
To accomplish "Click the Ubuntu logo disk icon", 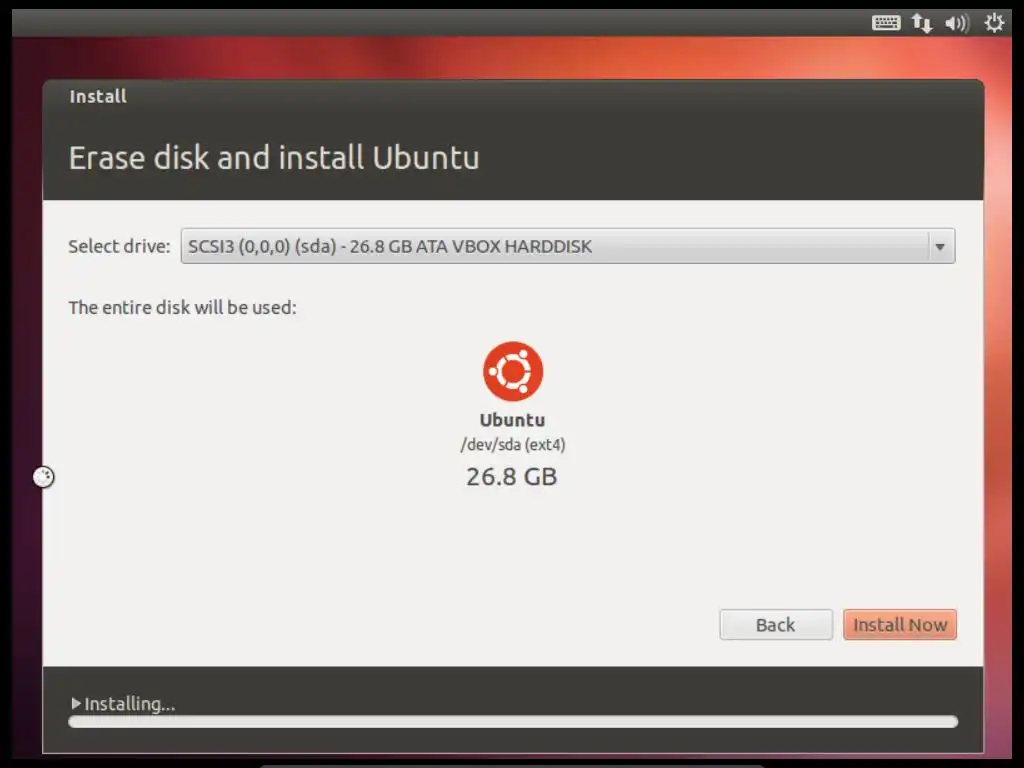I will point(513,371).
